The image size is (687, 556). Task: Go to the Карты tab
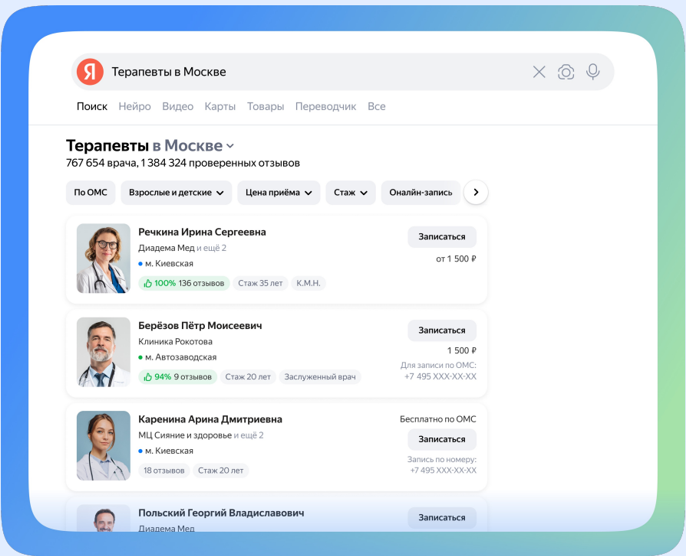[x=220, y=106]
